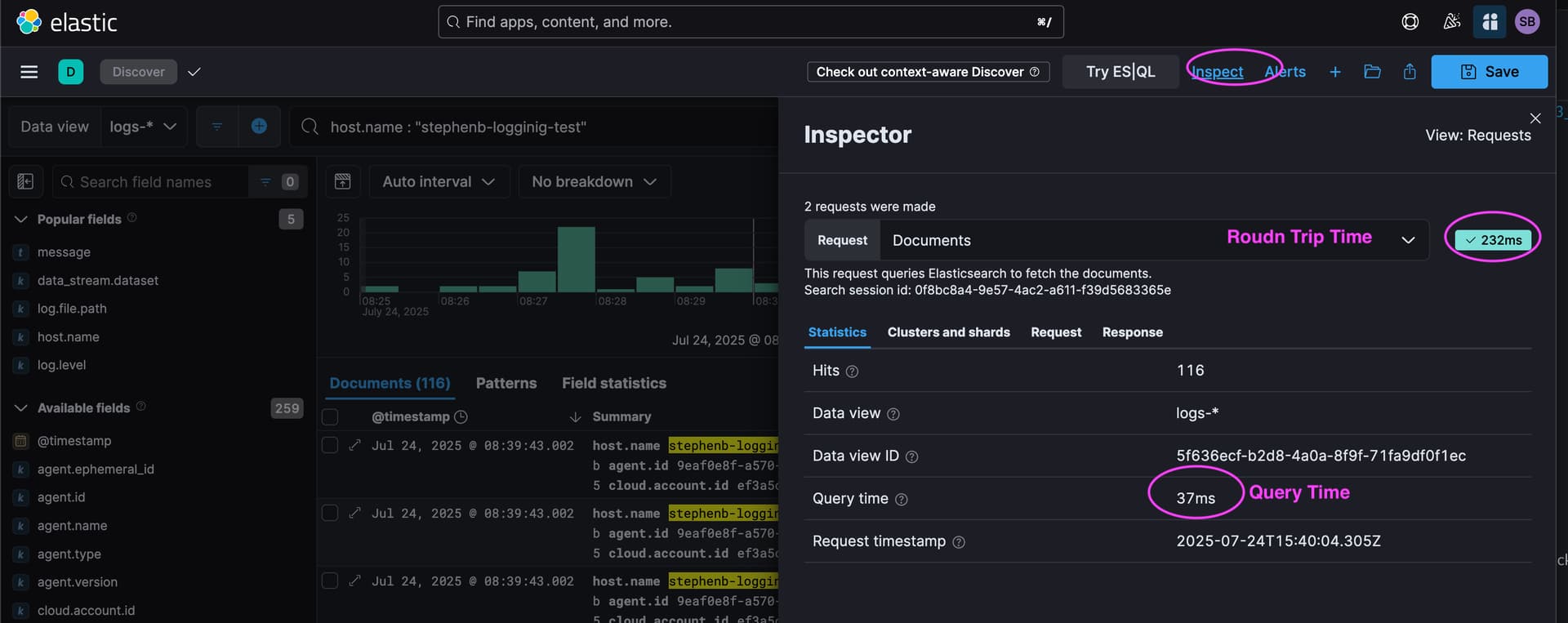The width and height of the screenshot is (1568, 623).
Task: Show Data view help tooltip icon
Action: pyautogui.click(x=893, y=414)
